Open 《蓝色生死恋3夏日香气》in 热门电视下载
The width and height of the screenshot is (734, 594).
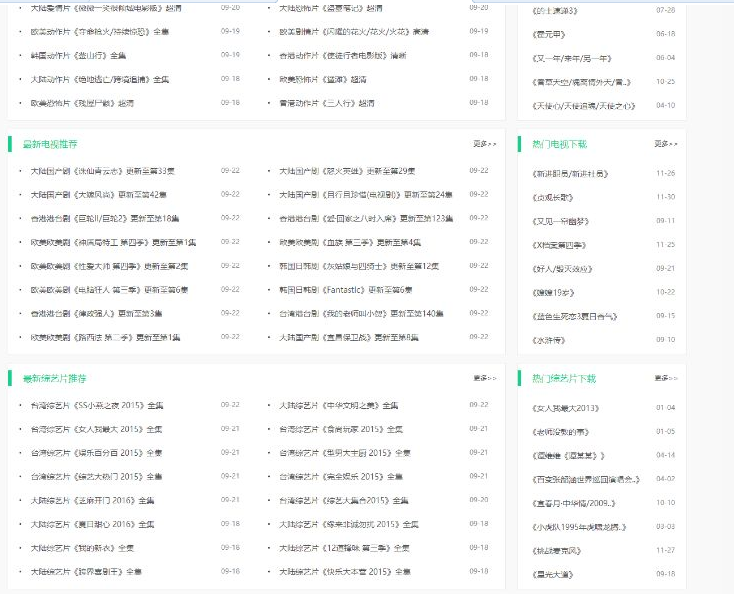pyautogui.click(x=575, y=317)
